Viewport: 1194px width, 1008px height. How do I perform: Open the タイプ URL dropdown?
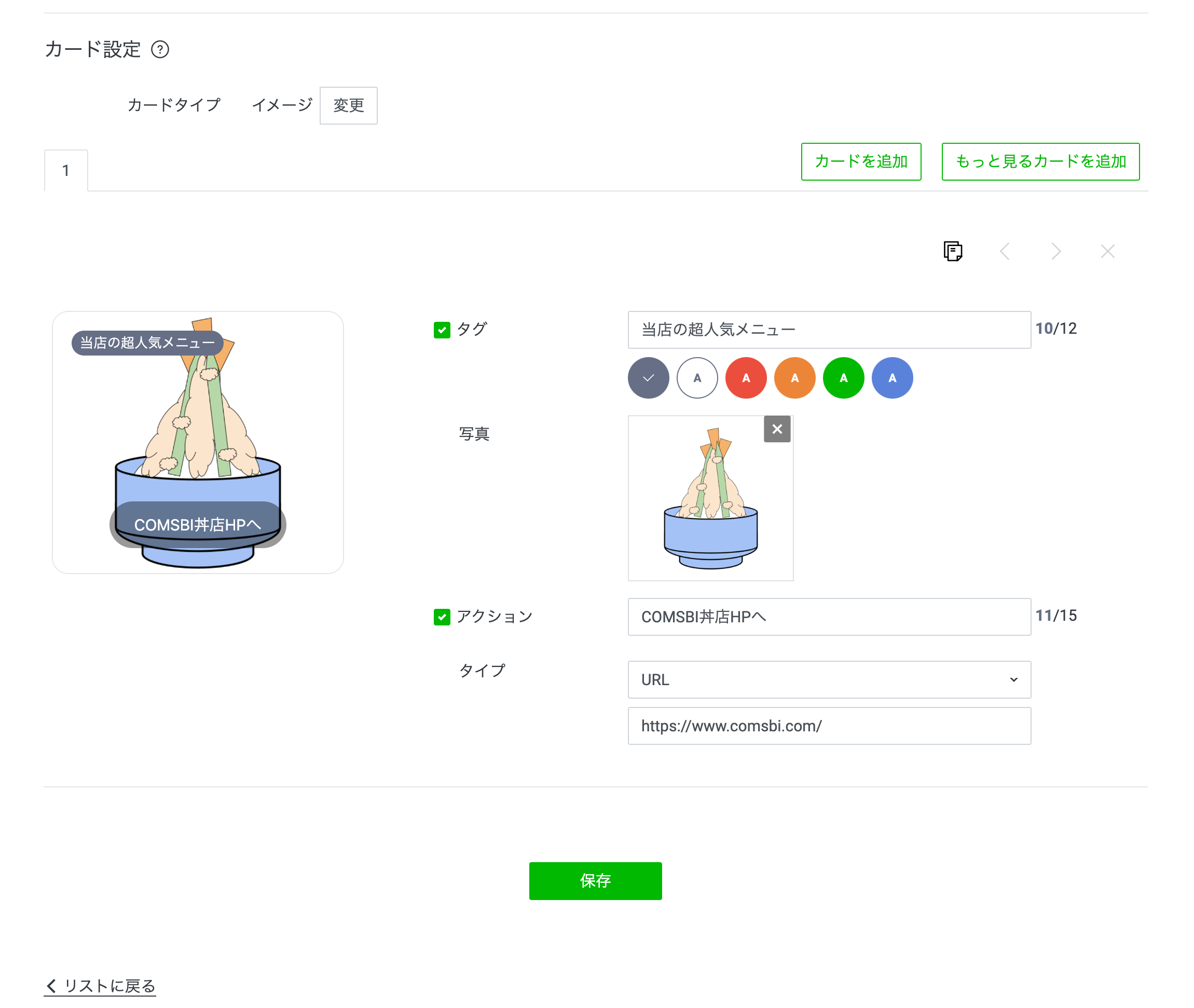(x=829, y=679)
